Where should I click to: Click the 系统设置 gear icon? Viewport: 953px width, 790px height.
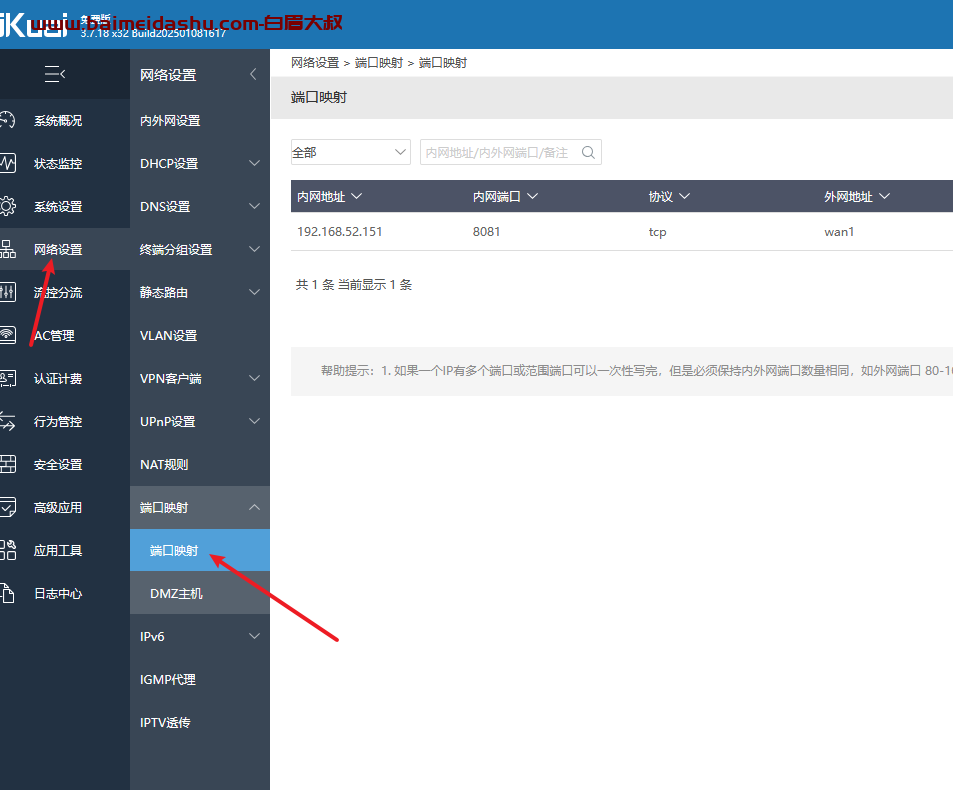(x=7, y=207)
